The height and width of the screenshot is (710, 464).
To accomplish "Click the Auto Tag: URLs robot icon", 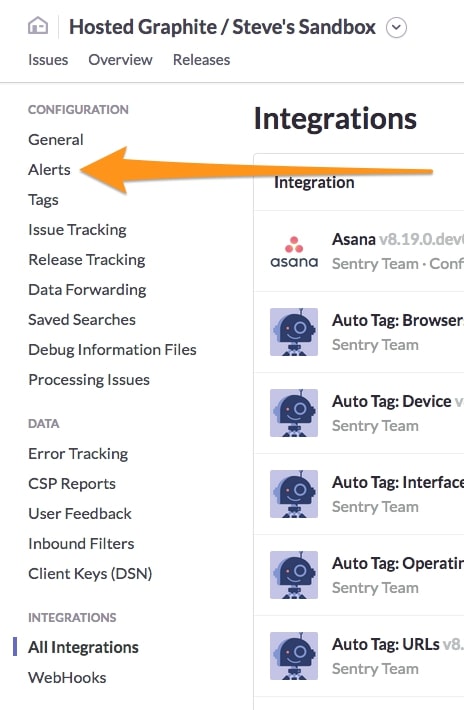I will 294,656.
